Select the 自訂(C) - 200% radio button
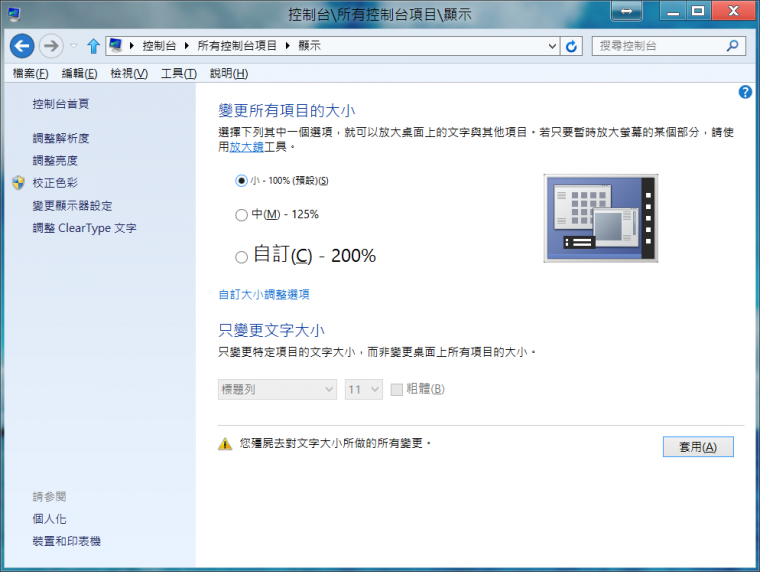 (x=241, y=257)
